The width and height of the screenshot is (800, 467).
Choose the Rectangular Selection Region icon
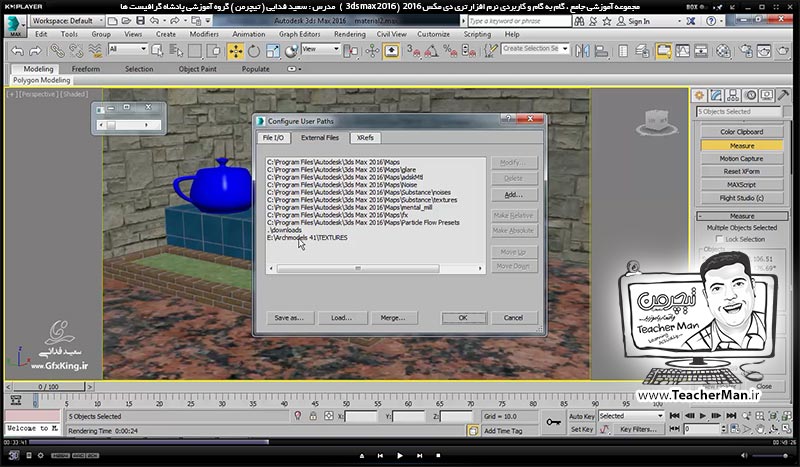pyautogui.click(x=195, y=51)
